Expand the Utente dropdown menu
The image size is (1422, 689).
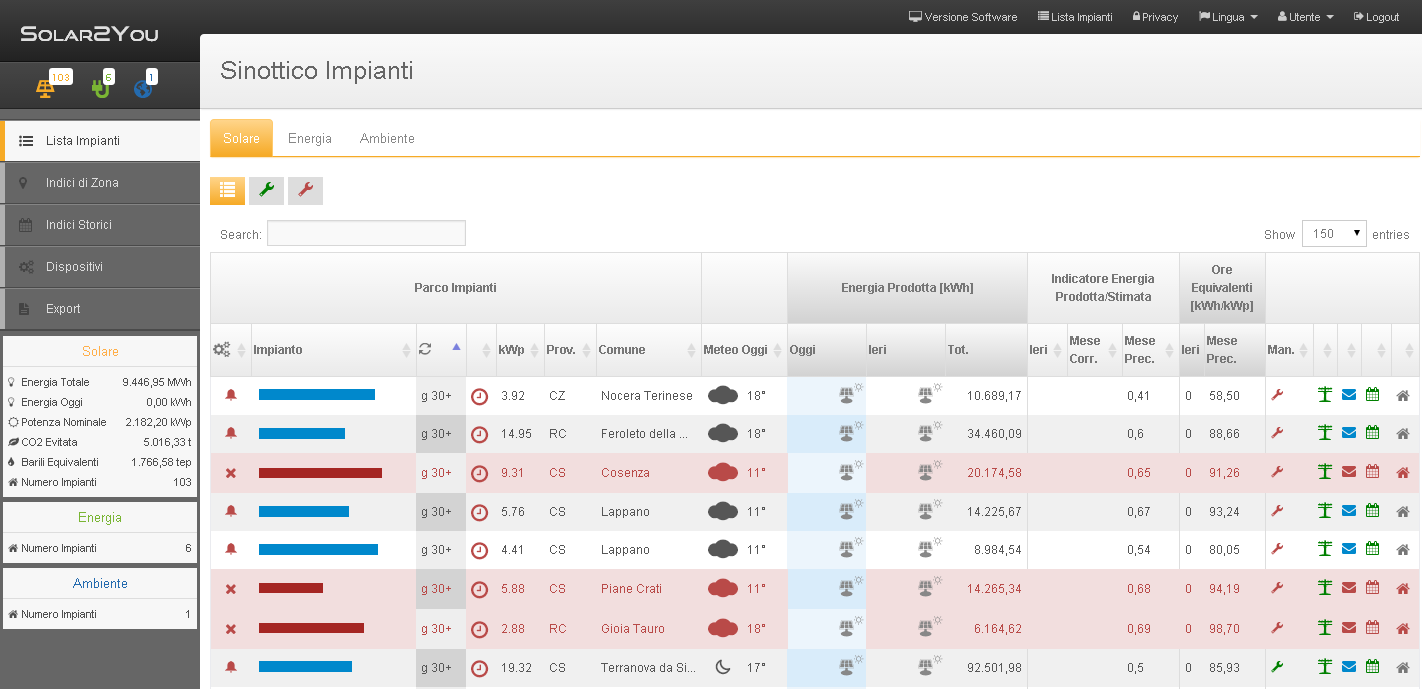(1306, 17)
